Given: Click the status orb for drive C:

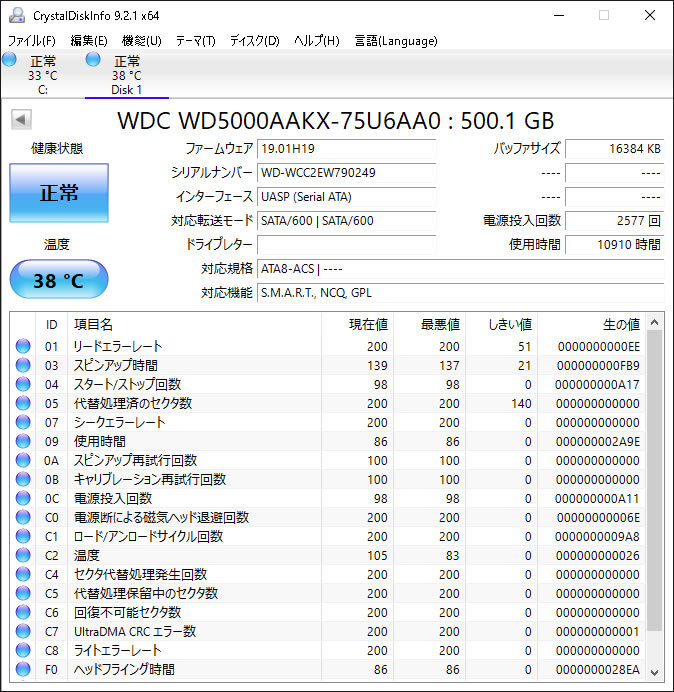Looking at the screenshot, I should coord(9,59).
